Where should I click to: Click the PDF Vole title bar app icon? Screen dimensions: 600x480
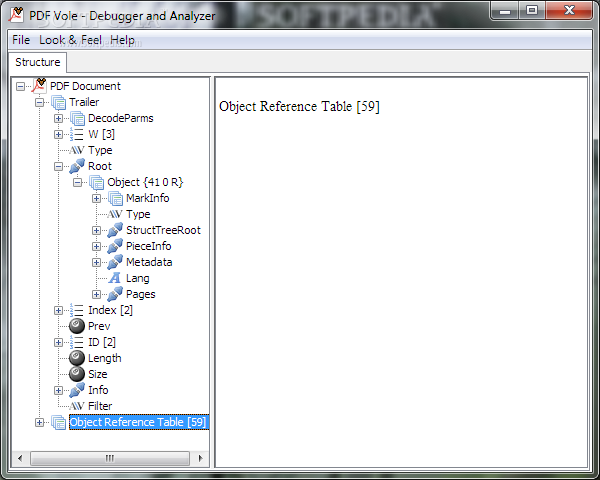coord(16,15)
